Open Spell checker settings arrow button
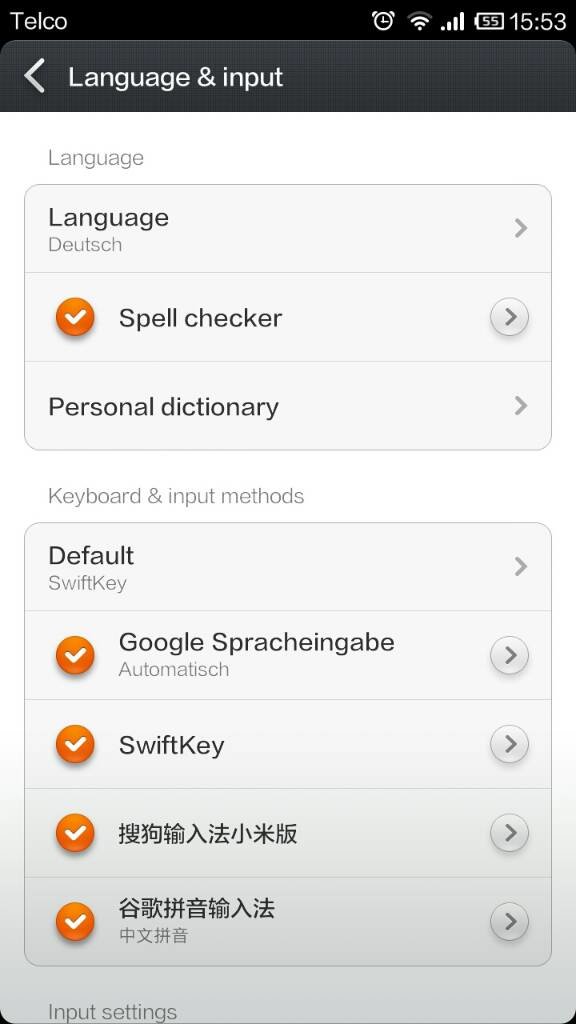This screenshot has width=576, height=1024. click(509, 317)
